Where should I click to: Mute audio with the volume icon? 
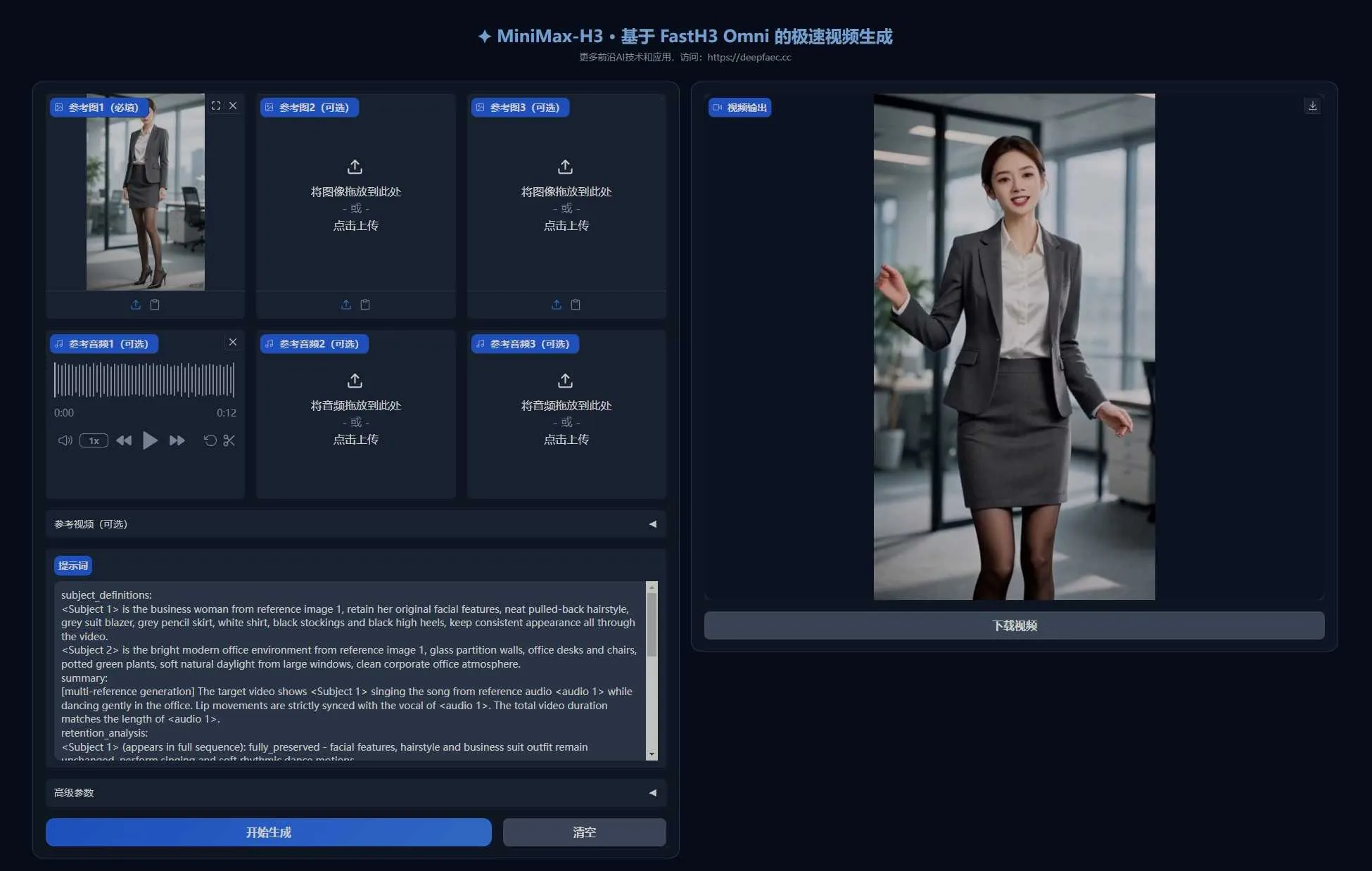65,440
